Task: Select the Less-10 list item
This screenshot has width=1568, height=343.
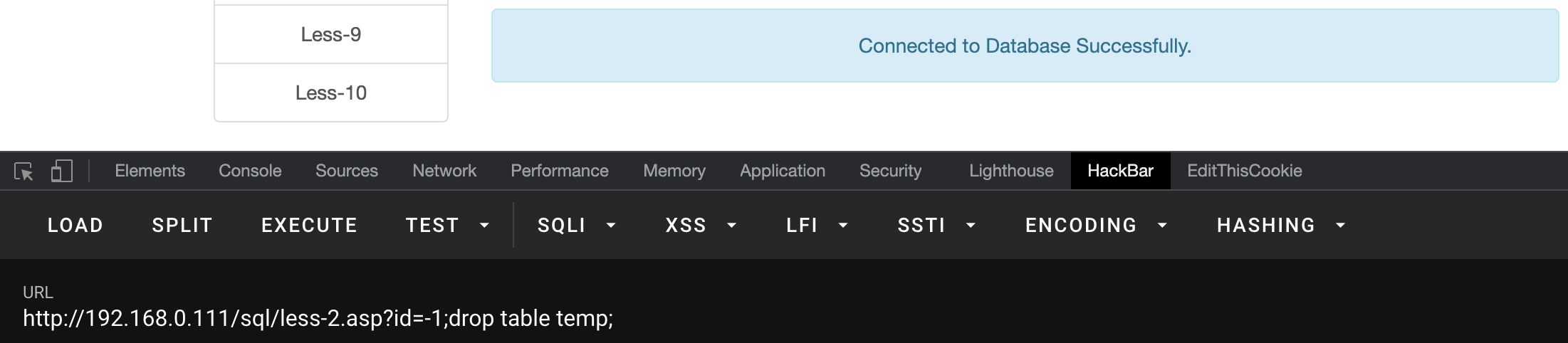Action: [x=331, y=93]
